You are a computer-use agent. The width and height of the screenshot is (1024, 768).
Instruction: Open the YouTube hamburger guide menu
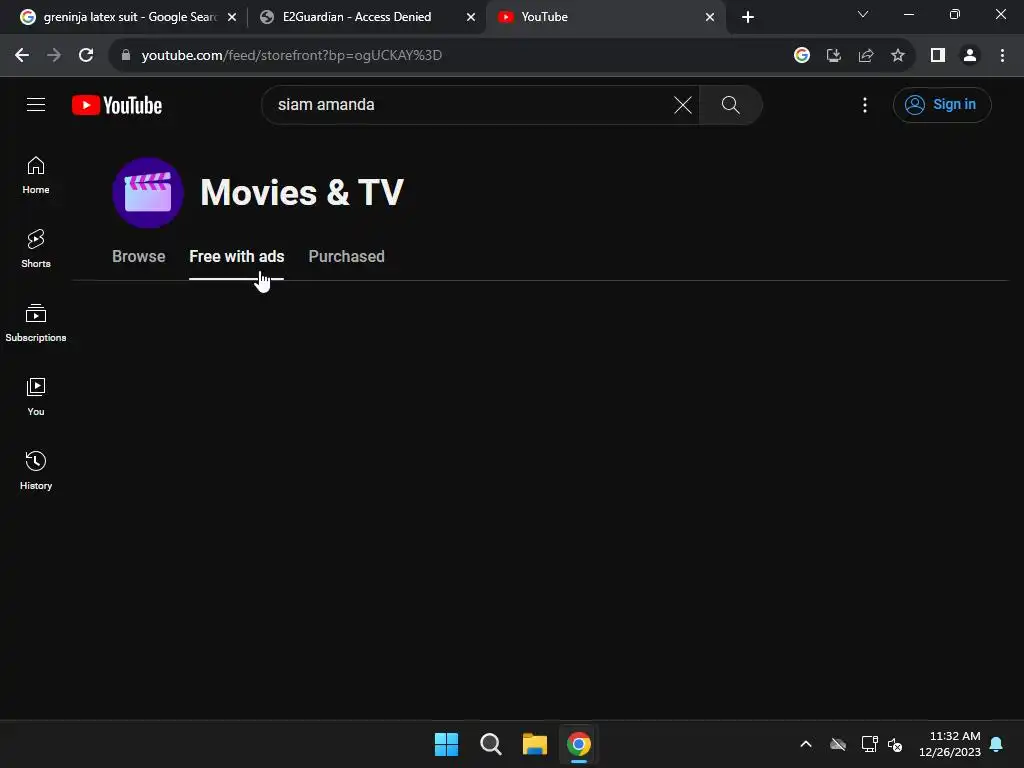36,104
